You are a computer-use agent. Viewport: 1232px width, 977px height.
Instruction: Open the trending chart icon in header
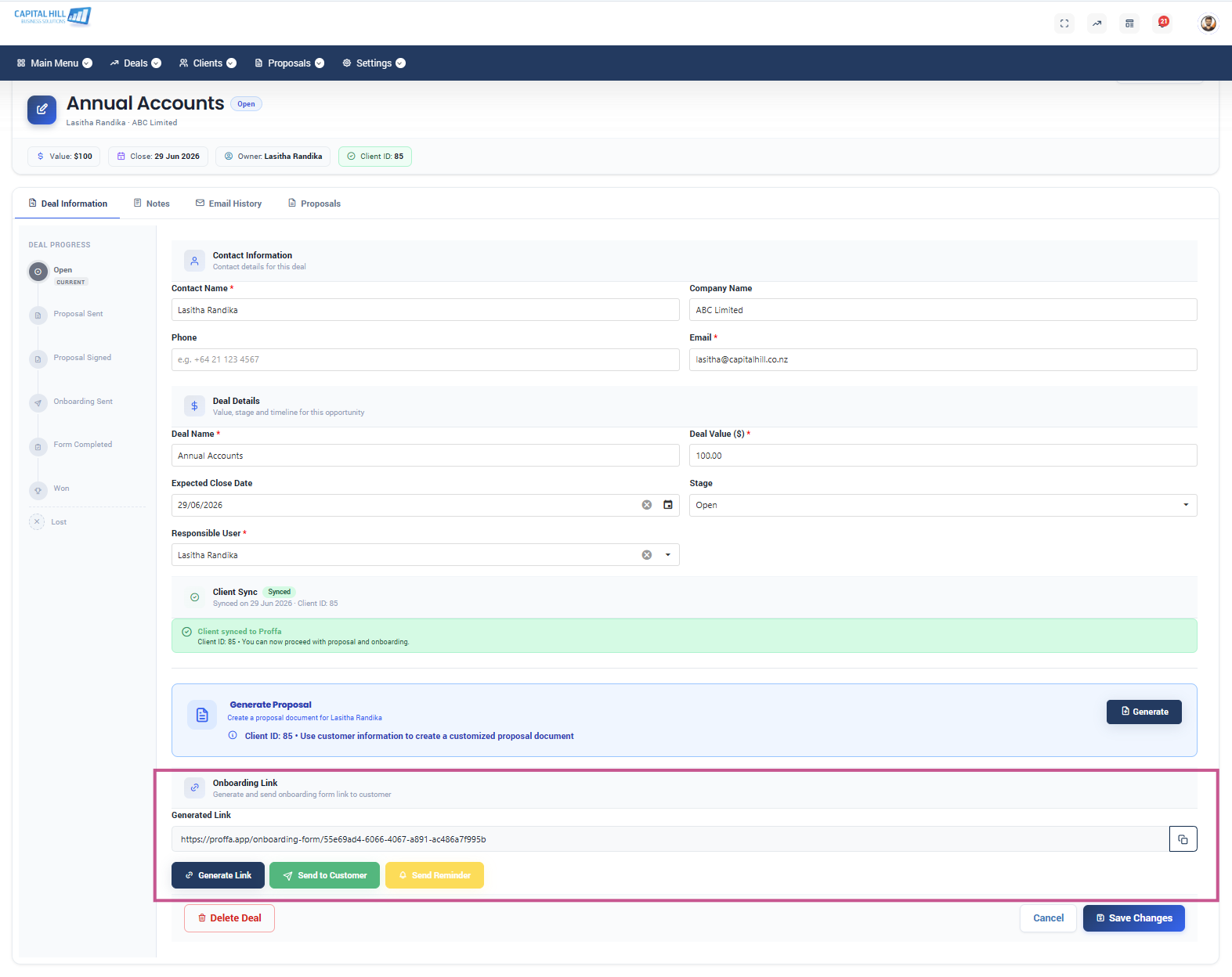[1097, 23]
